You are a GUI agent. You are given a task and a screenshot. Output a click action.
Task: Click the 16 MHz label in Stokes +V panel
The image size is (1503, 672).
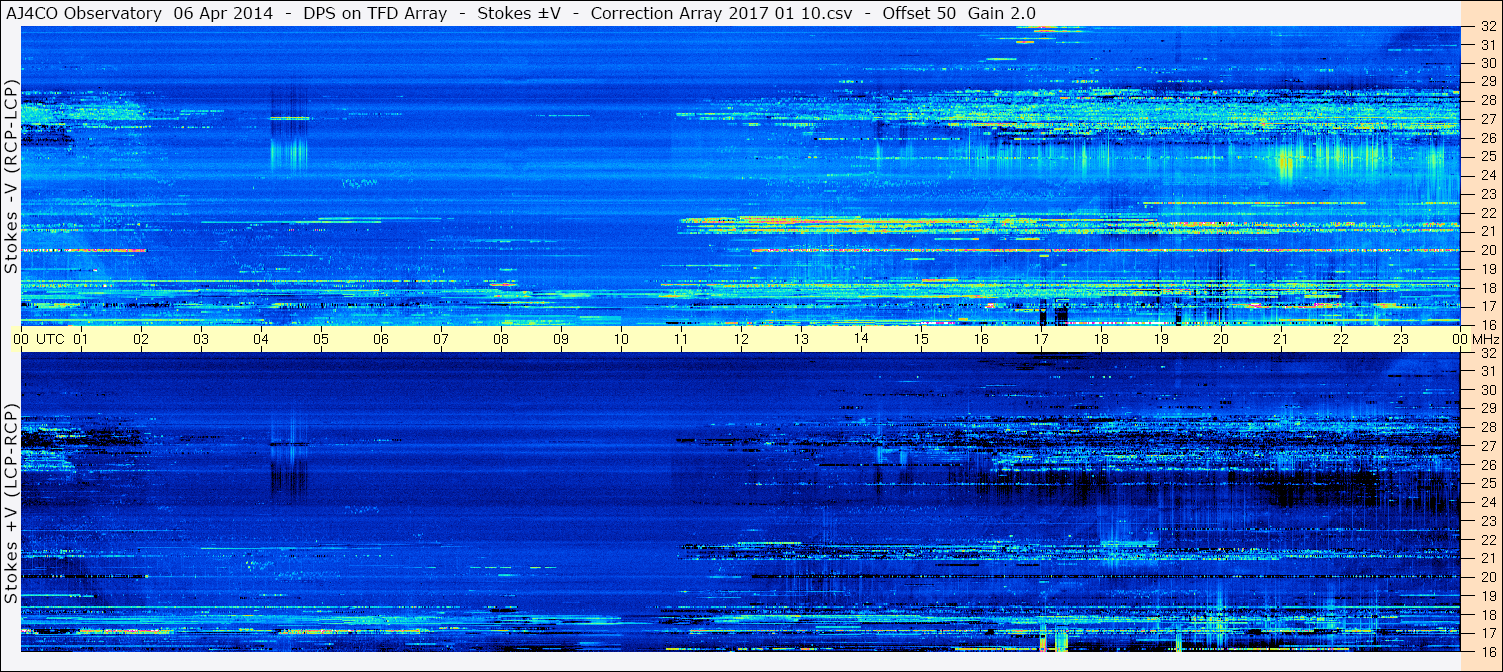(1487, 651)
